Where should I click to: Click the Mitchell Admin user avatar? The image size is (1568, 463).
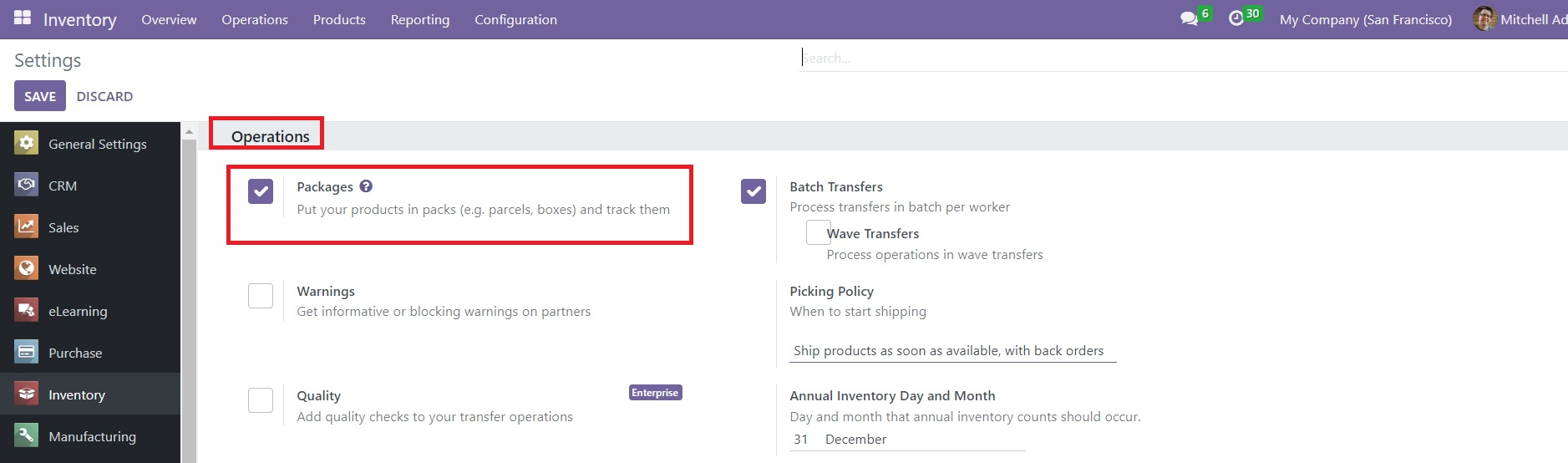(x=1484, y=19)
